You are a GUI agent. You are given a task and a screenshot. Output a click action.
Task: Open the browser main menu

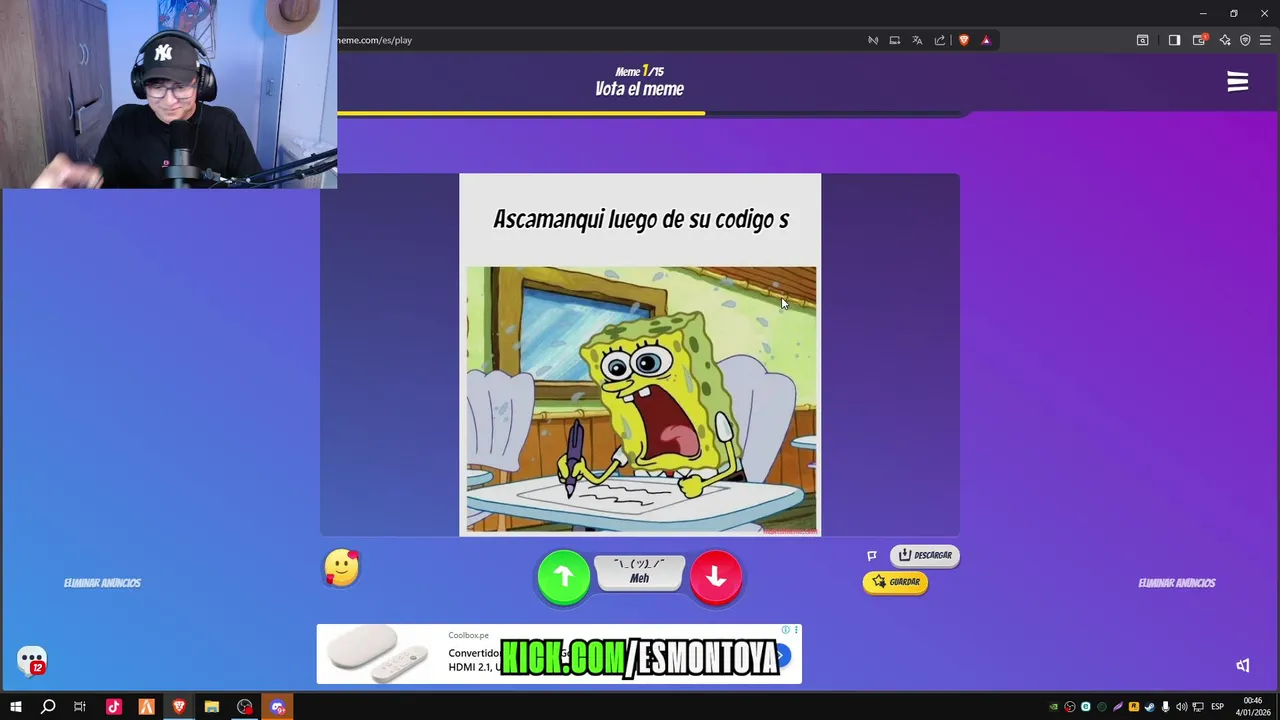(x=1265, y=40)
